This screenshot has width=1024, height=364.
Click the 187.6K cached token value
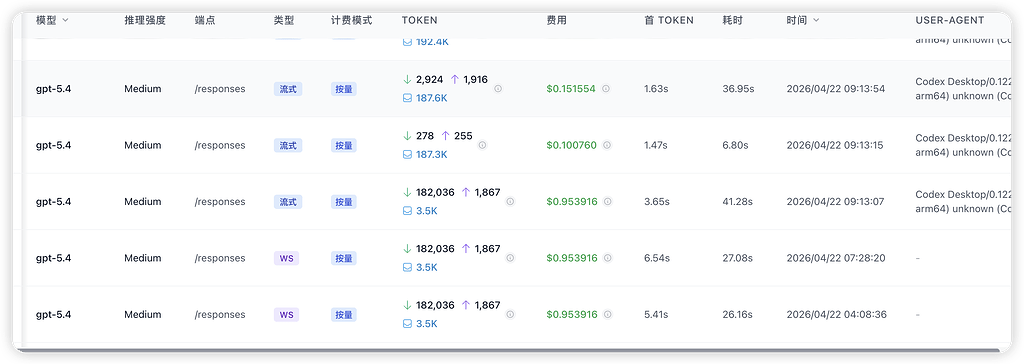click(432, 98)
